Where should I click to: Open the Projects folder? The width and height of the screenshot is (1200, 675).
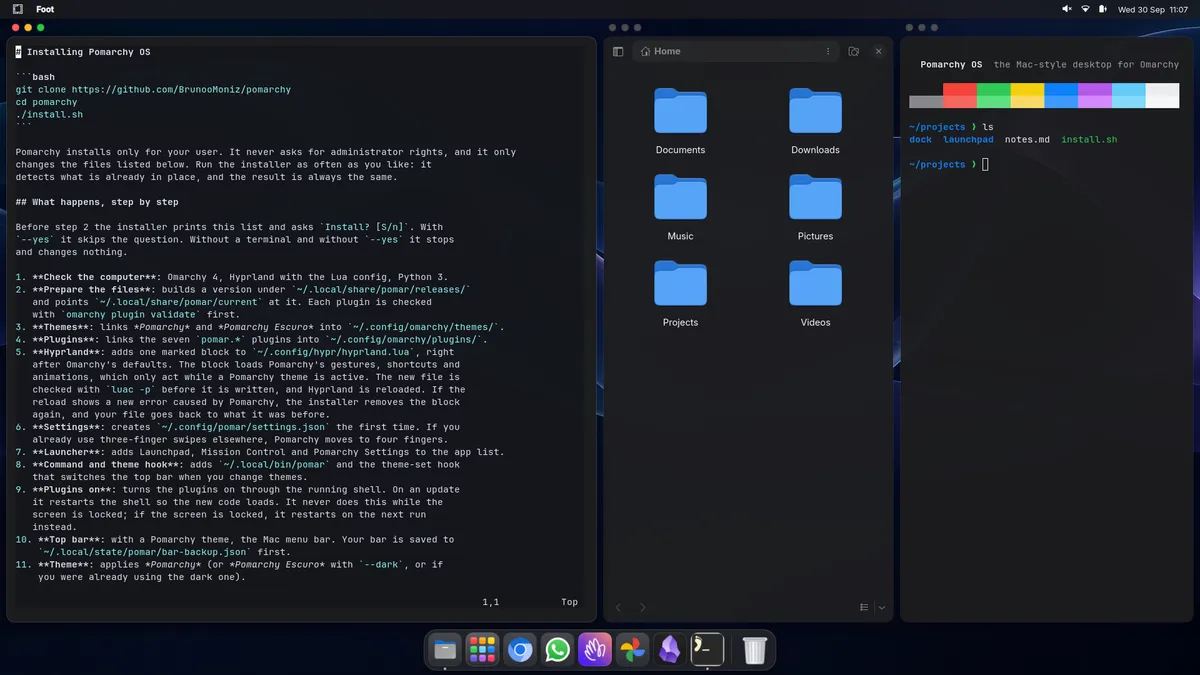coord(680,294)
